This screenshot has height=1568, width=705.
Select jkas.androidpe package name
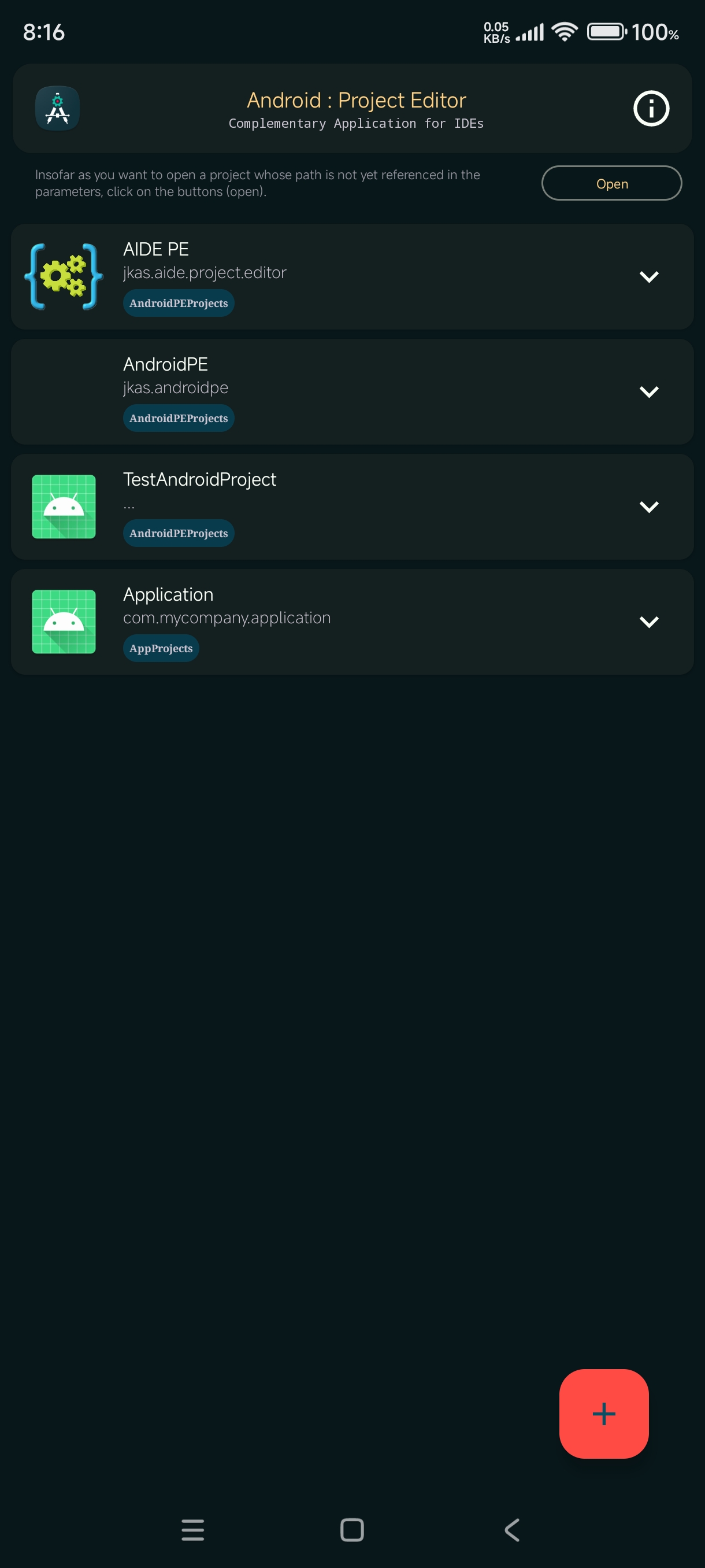click(176, 388)
